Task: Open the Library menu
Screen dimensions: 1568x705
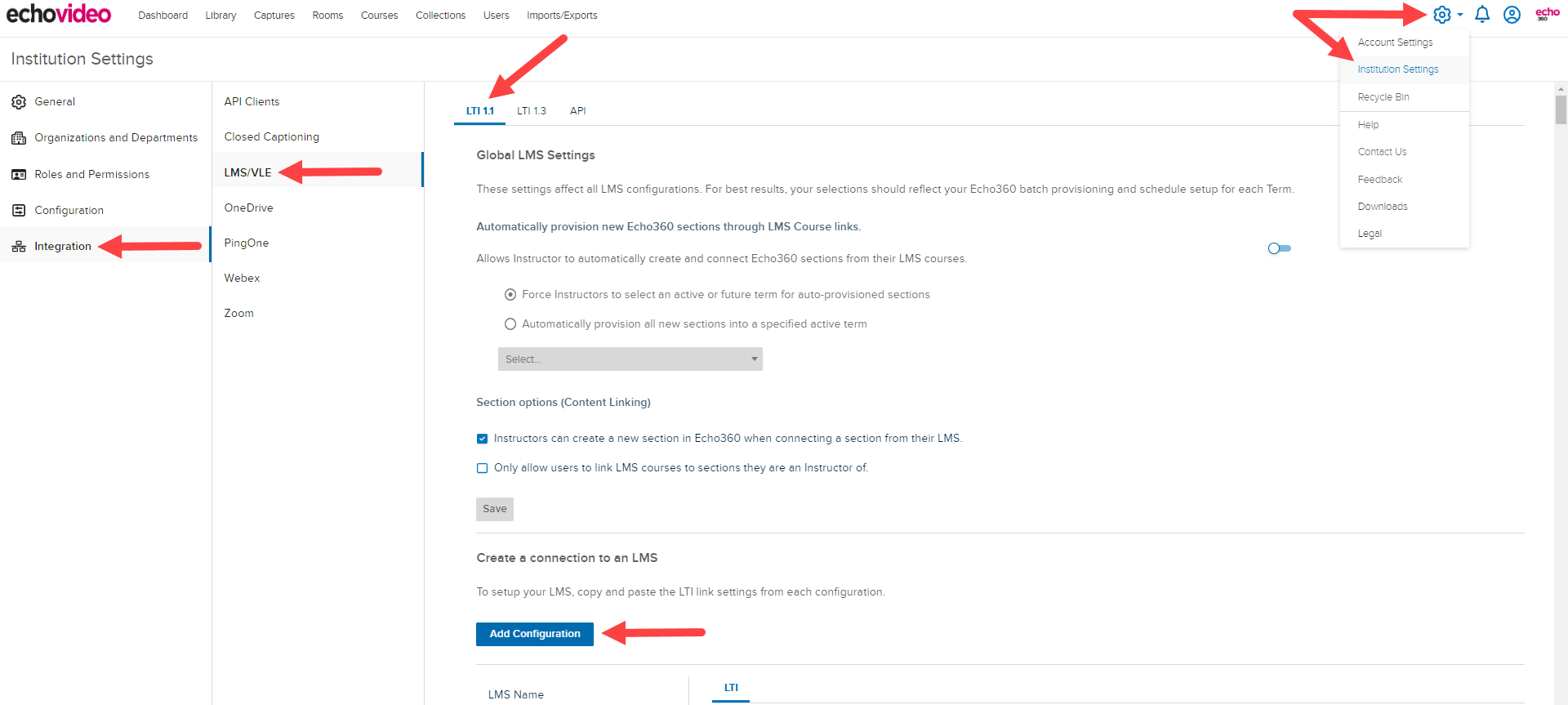Action: tap(220, 16)
